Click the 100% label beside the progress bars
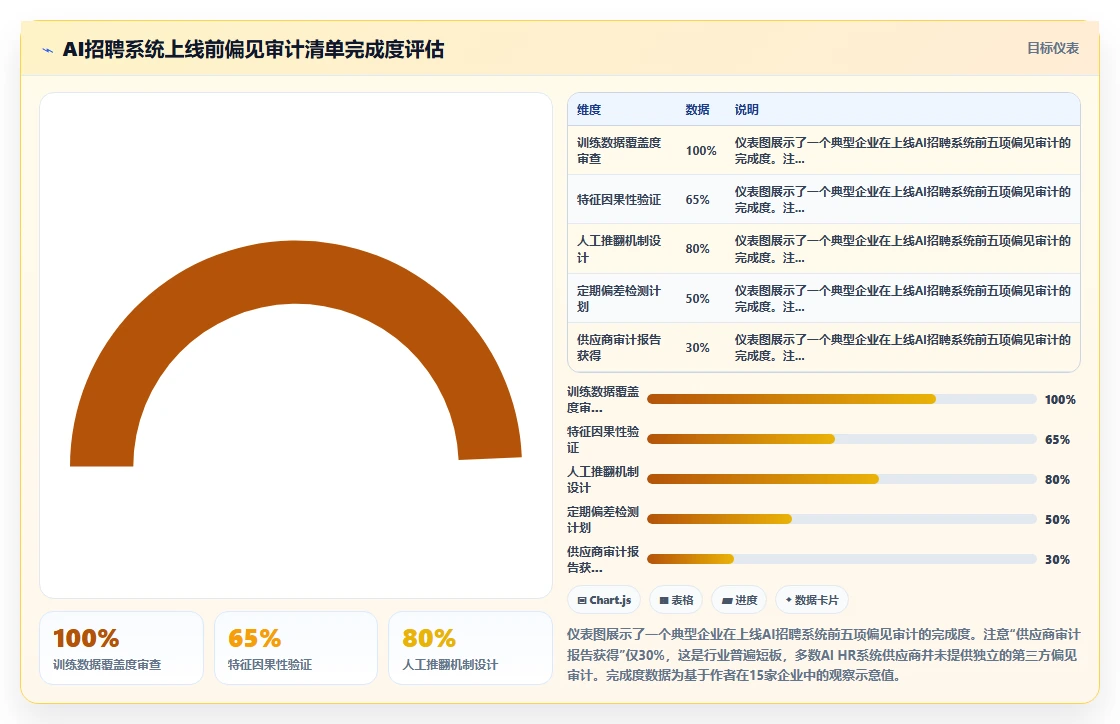Image resolution: width=1120 pixels, height=724 pixels. point(1060,399)
